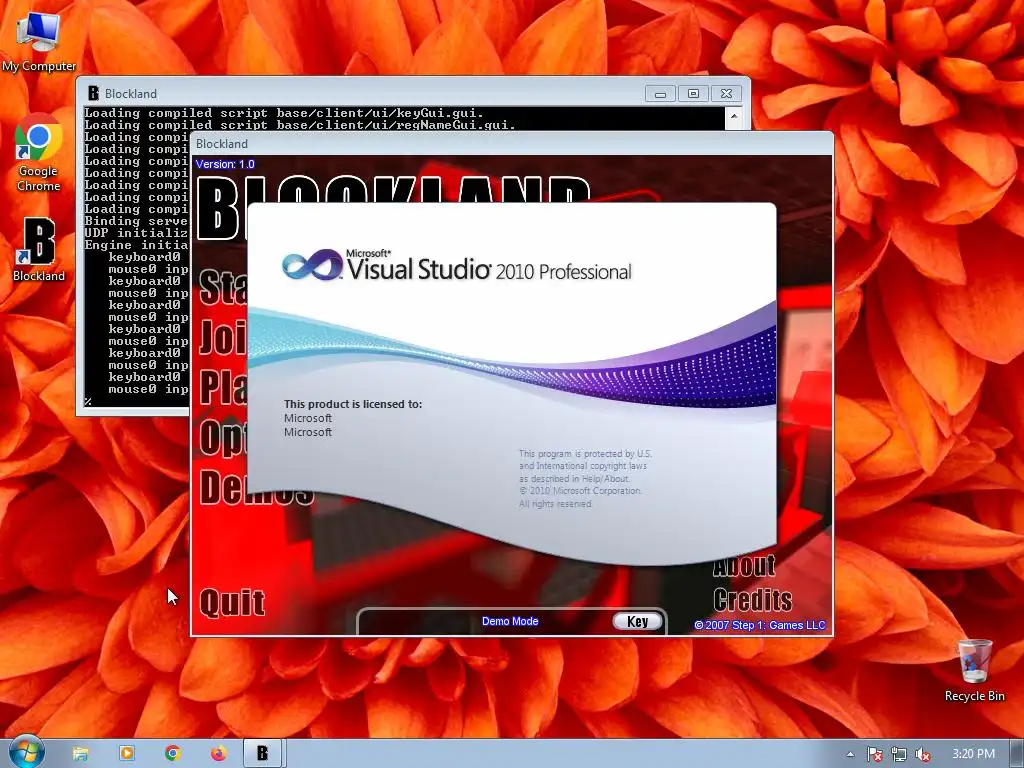
Task: Click the 2007 Step 1: Games LLC copyright
Action: point(760,625)
